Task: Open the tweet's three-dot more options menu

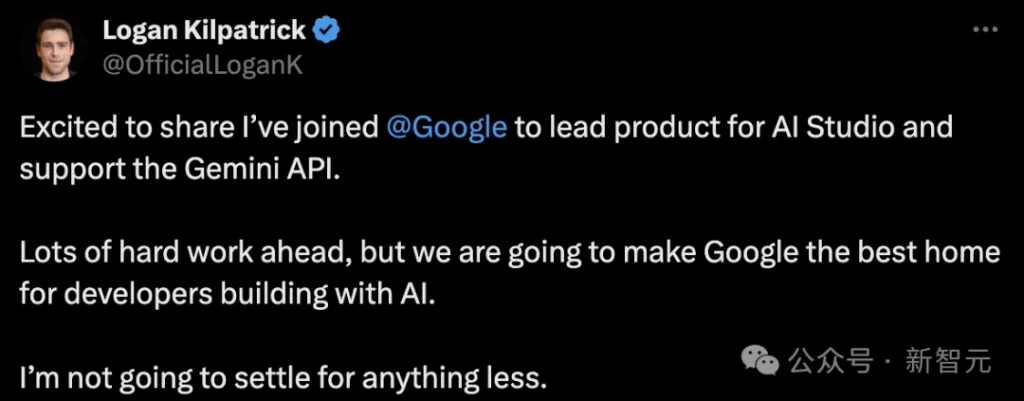Action: (984, 30)
